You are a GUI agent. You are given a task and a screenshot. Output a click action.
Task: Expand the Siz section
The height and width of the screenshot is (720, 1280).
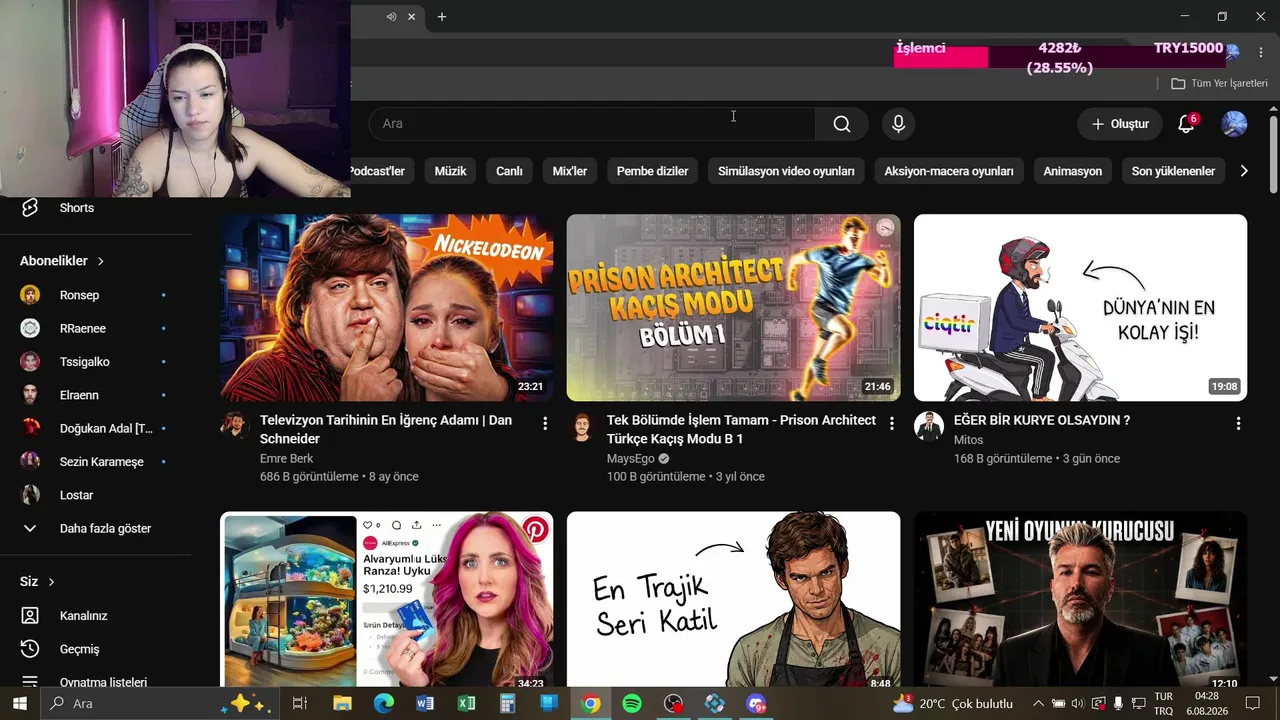(x=37, y=582)
